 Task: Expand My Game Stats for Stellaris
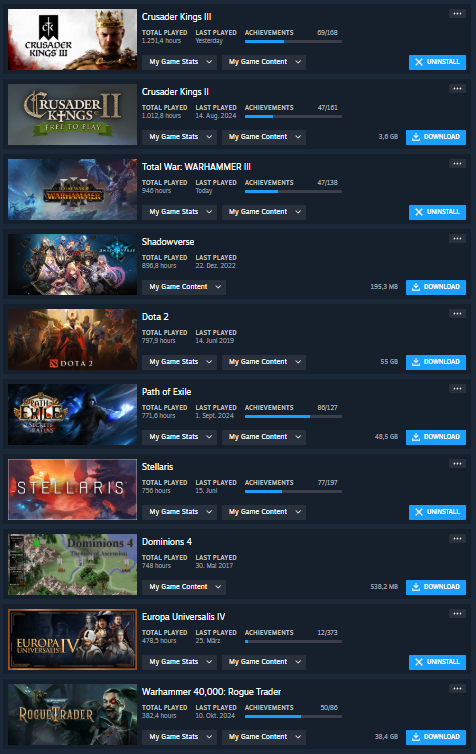pyautogui.click(x=179, y=512)
